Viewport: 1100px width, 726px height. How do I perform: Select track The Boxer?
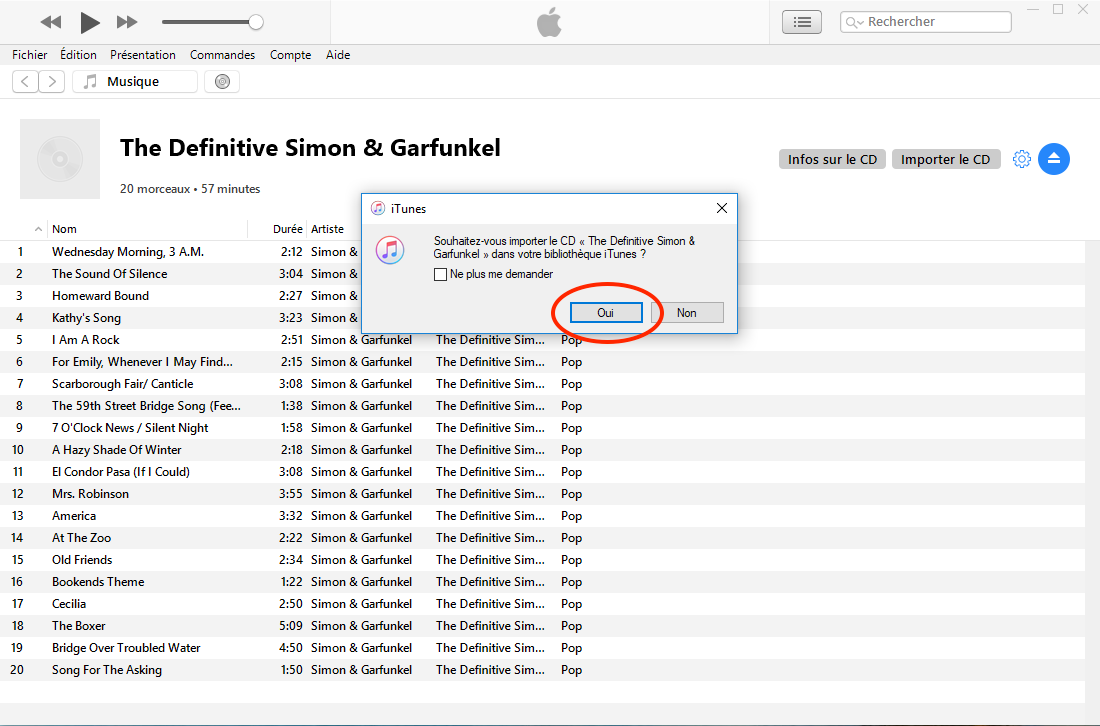(542, 626)
